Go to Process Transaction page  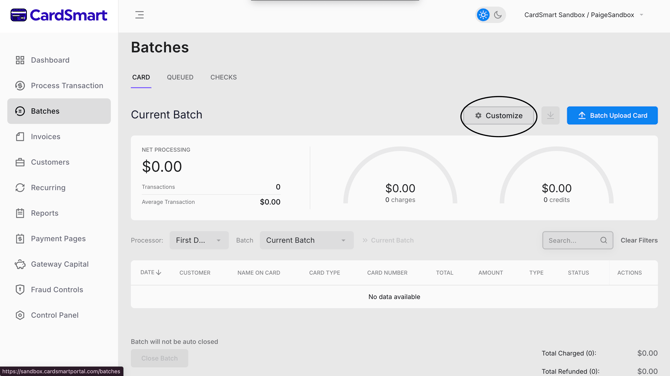coord(67,85)
